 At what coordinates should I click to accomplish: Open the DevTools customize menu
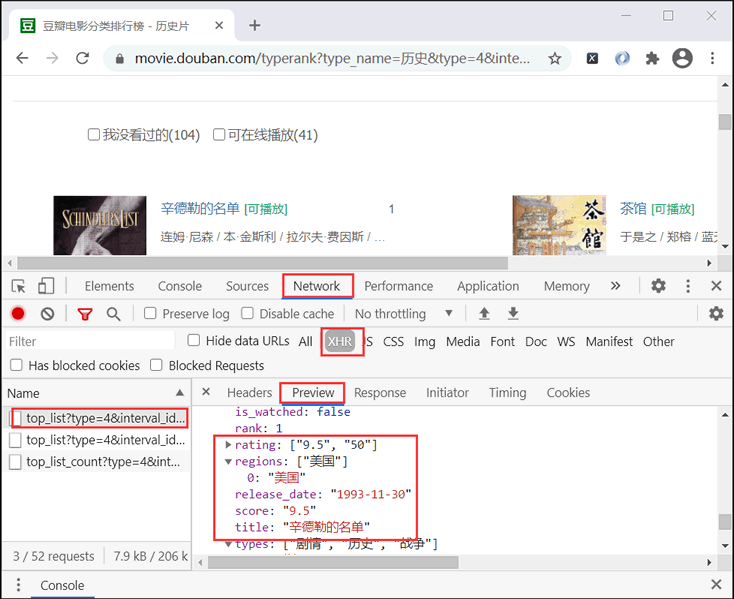[688, 286]
